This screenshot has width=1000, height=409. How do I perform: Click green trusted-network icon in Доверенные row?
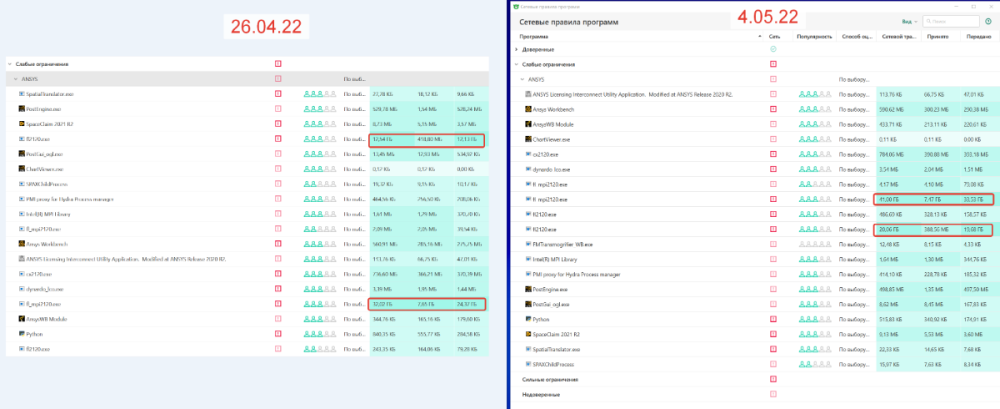pyautogui.click(x=774, y=49)
